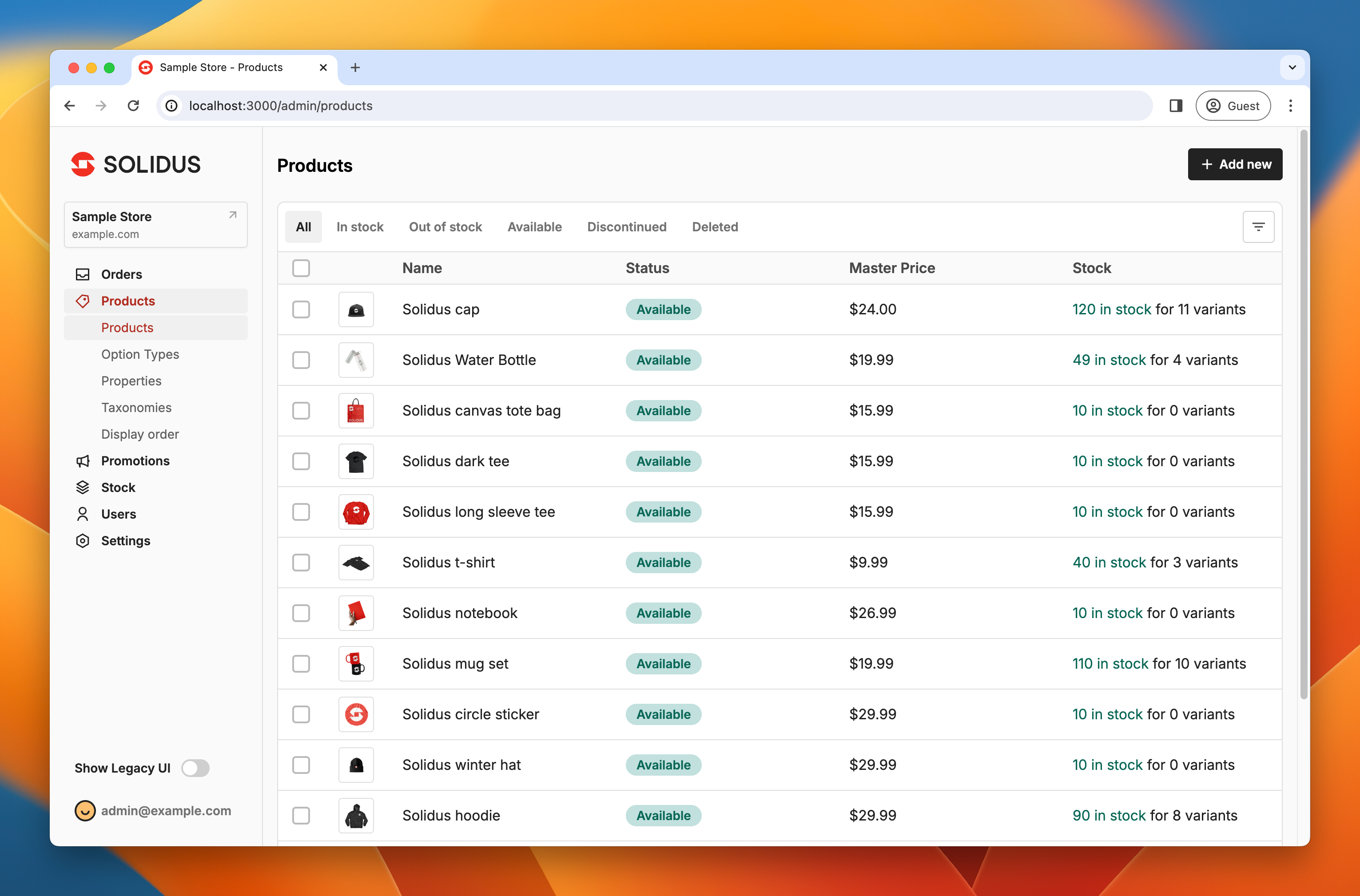Viewport: 1360px width, 896px height.
Task: Click the Users person icon
Action: point(83,514)
